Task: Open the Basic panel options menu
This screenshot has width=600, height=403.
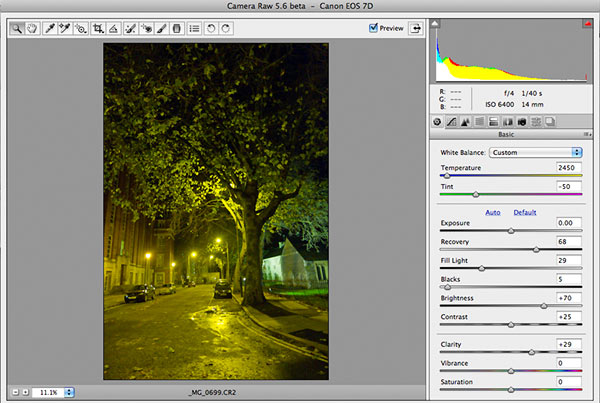Action: tap(587, 134)
